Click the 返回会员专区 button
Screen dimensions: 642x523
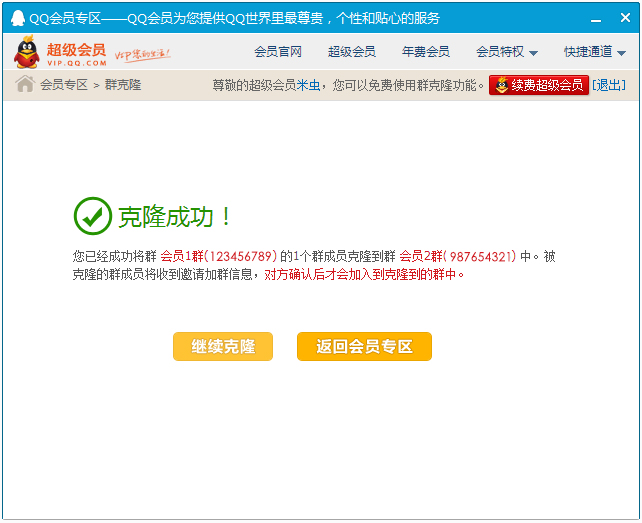tap(364, 346)
